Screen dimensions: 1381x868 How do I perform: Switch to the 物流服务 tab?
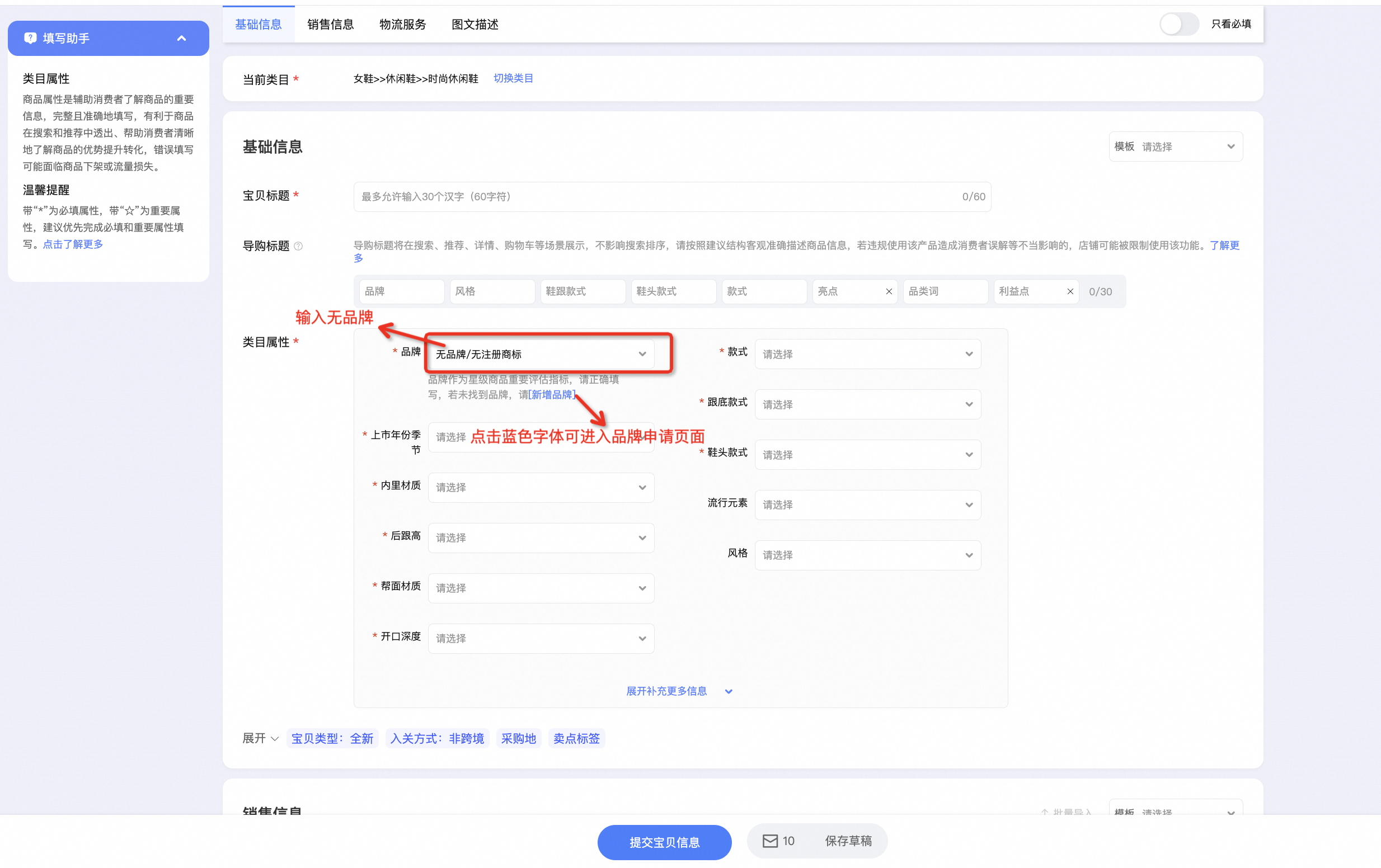click(403, 24)
